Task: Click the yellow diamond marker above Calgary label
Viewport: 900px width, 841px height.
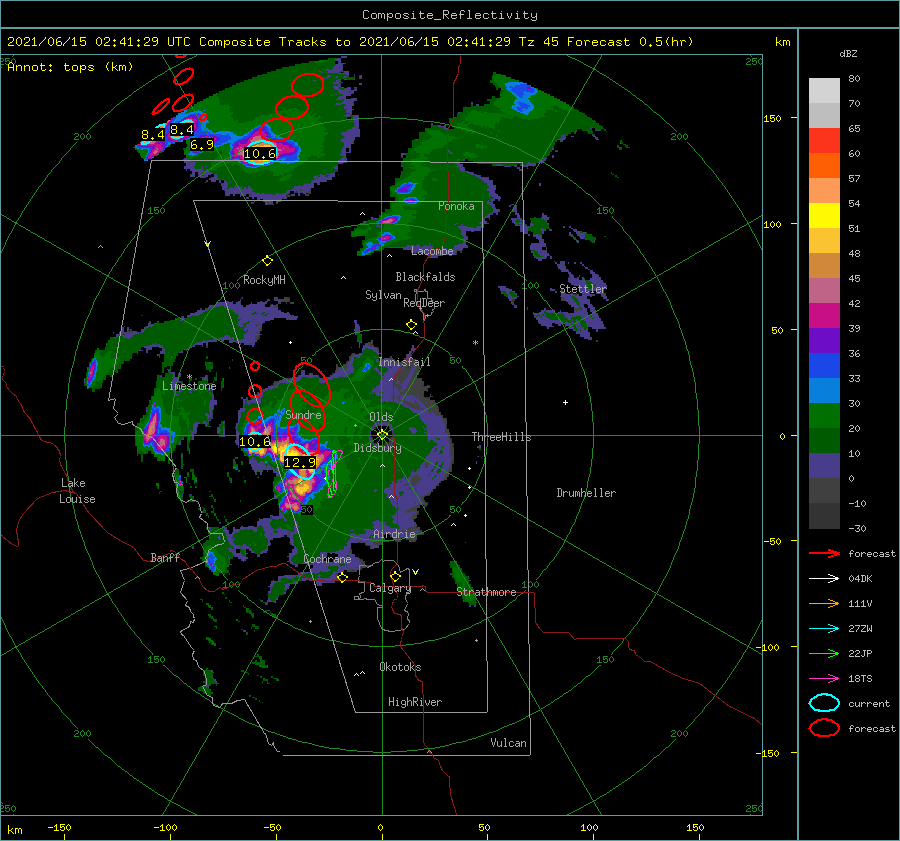Action: [395, 576]
